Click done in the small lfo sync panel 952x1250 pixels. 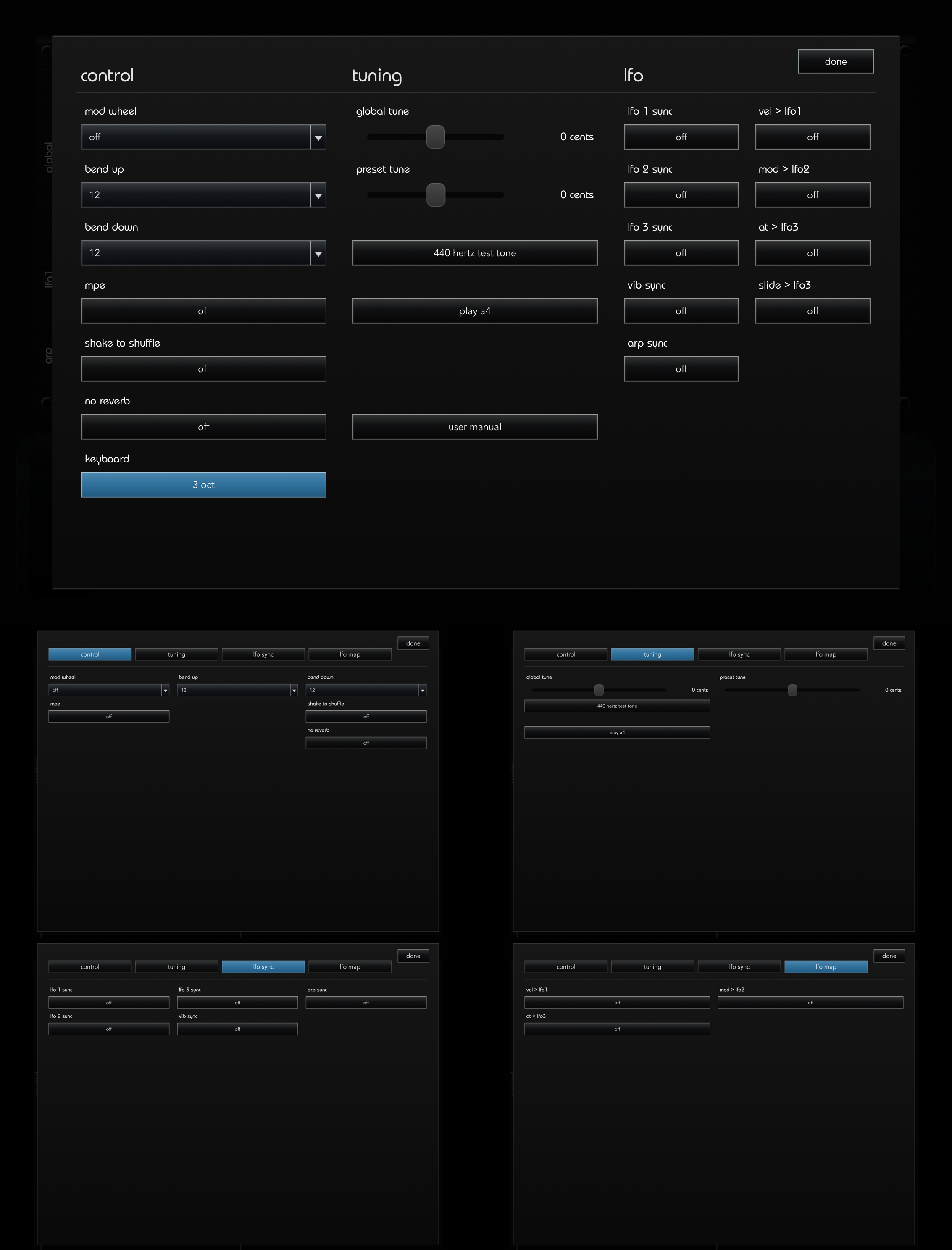tap(413, 956)
